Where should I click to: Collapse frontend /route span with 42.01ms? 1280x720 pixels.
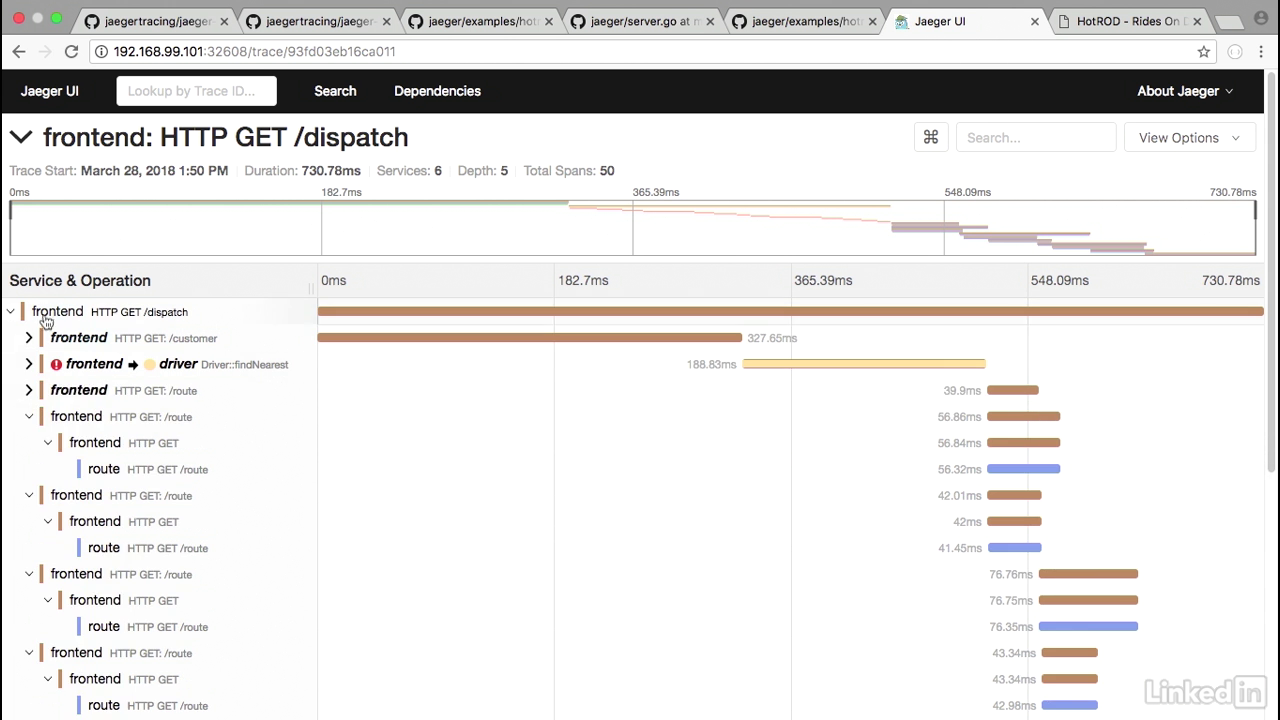[29, 495]
